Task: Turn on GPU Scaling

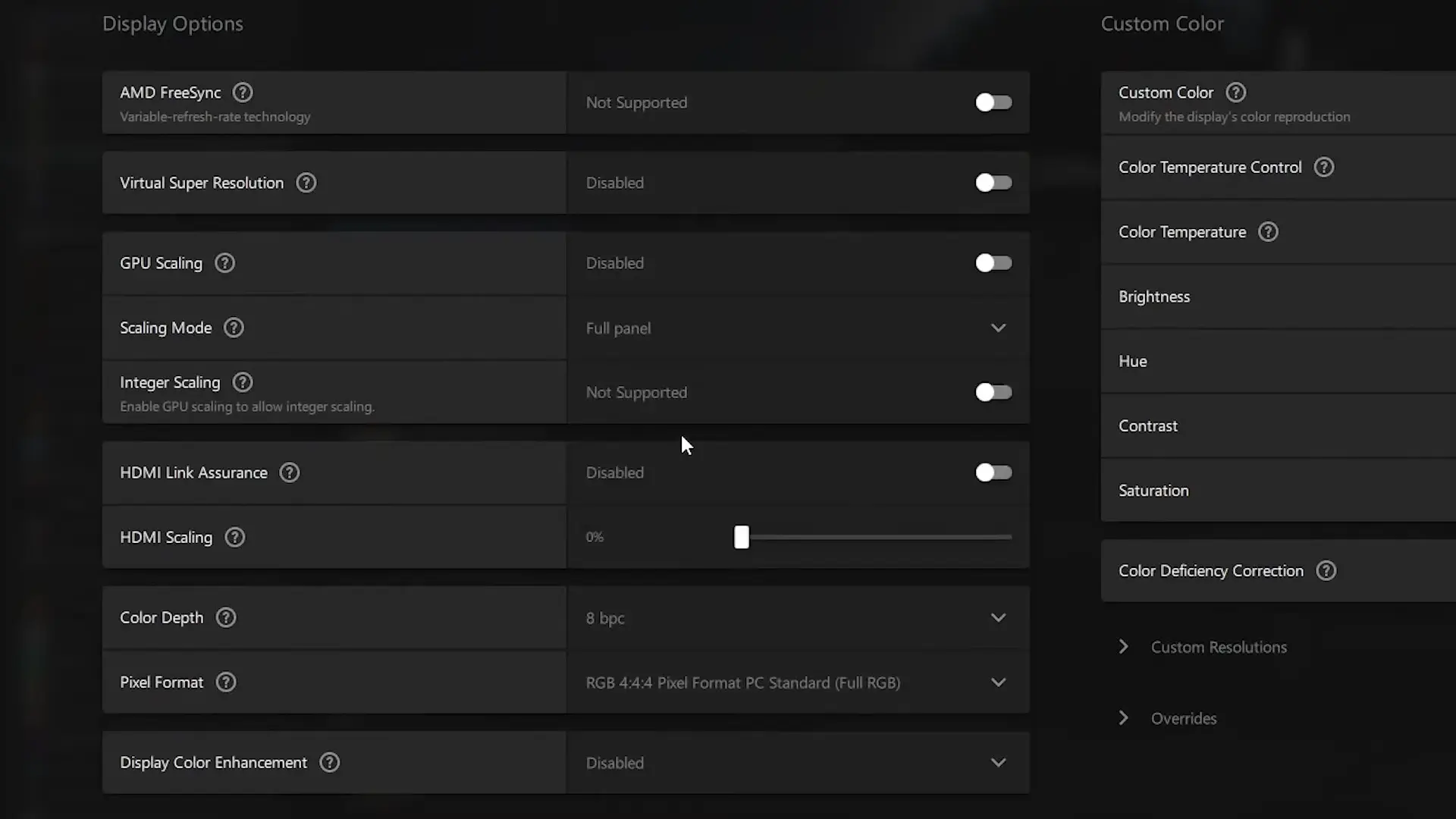Action: [993, 263]
